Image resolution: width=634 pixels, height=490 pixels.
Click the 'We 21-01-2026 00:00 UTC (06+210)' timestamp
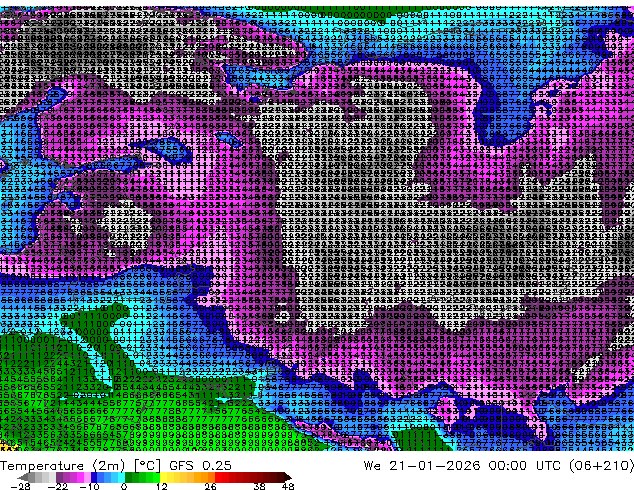point(499,466)
